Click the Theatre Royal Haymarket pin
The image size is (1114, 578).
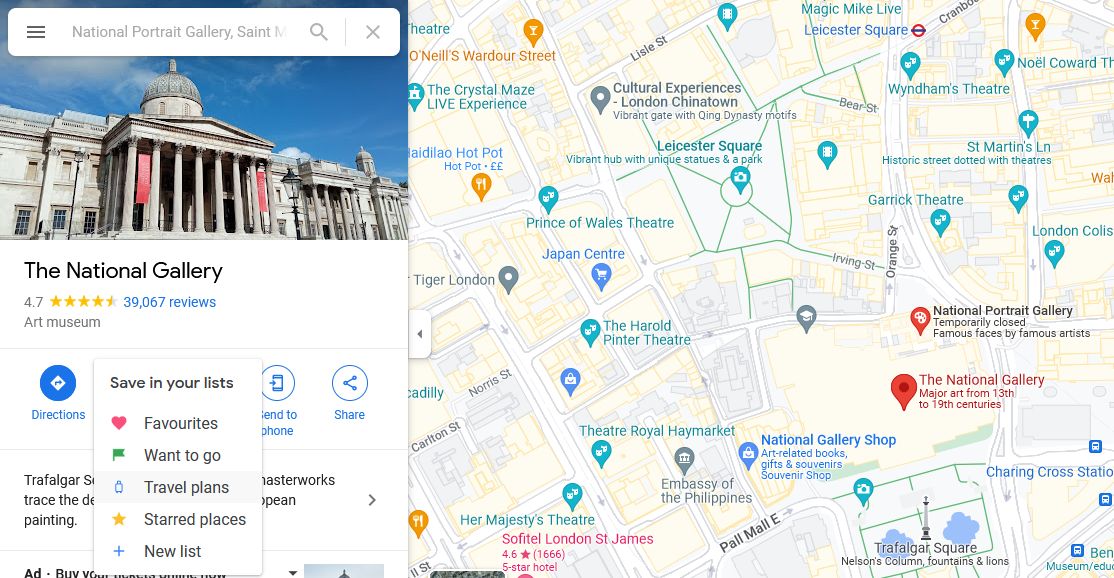coord(601,452)
